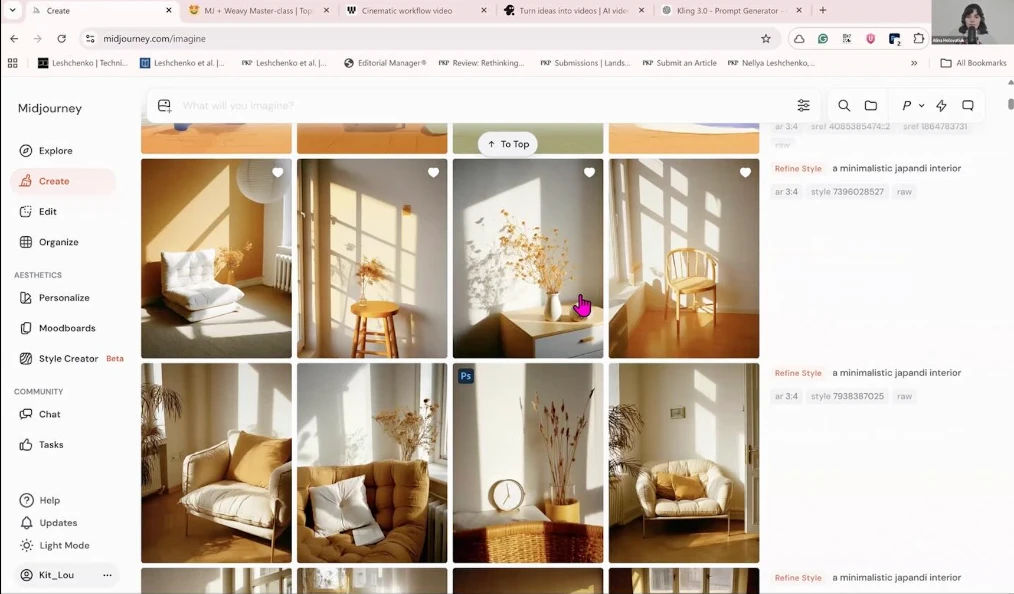
Task: Open the speech bubble chat icon
Action: pyautogui.click(x=968, y=106)
